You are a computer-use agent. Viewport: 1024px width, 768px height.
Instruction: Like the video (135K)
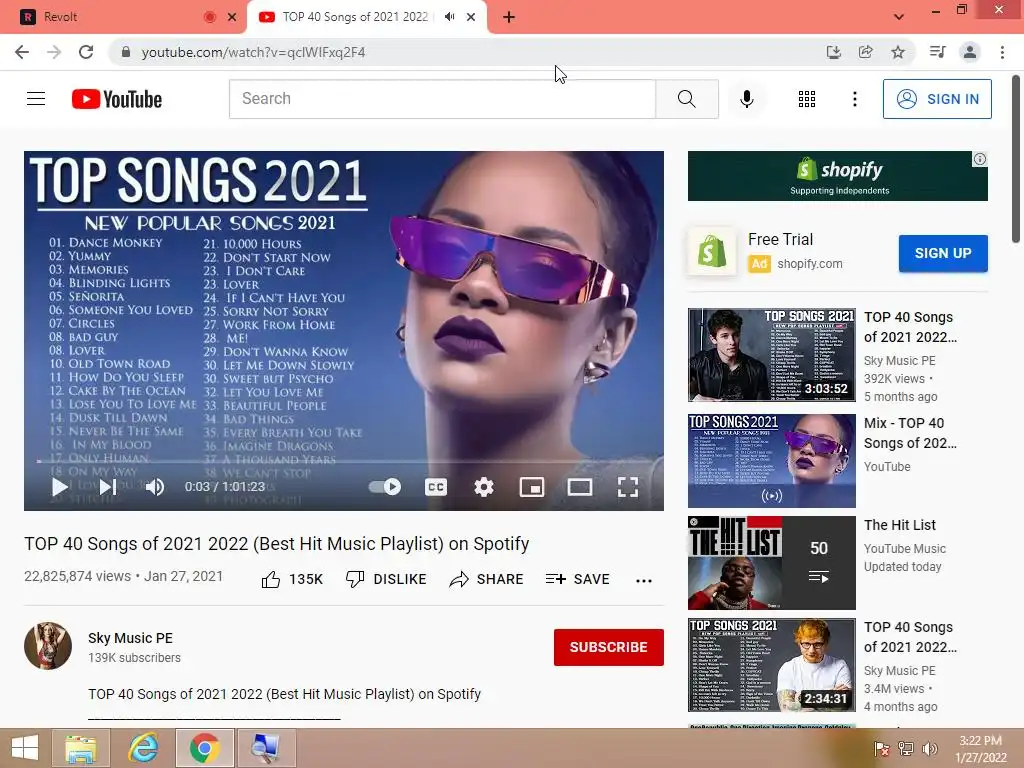(292, 579)
